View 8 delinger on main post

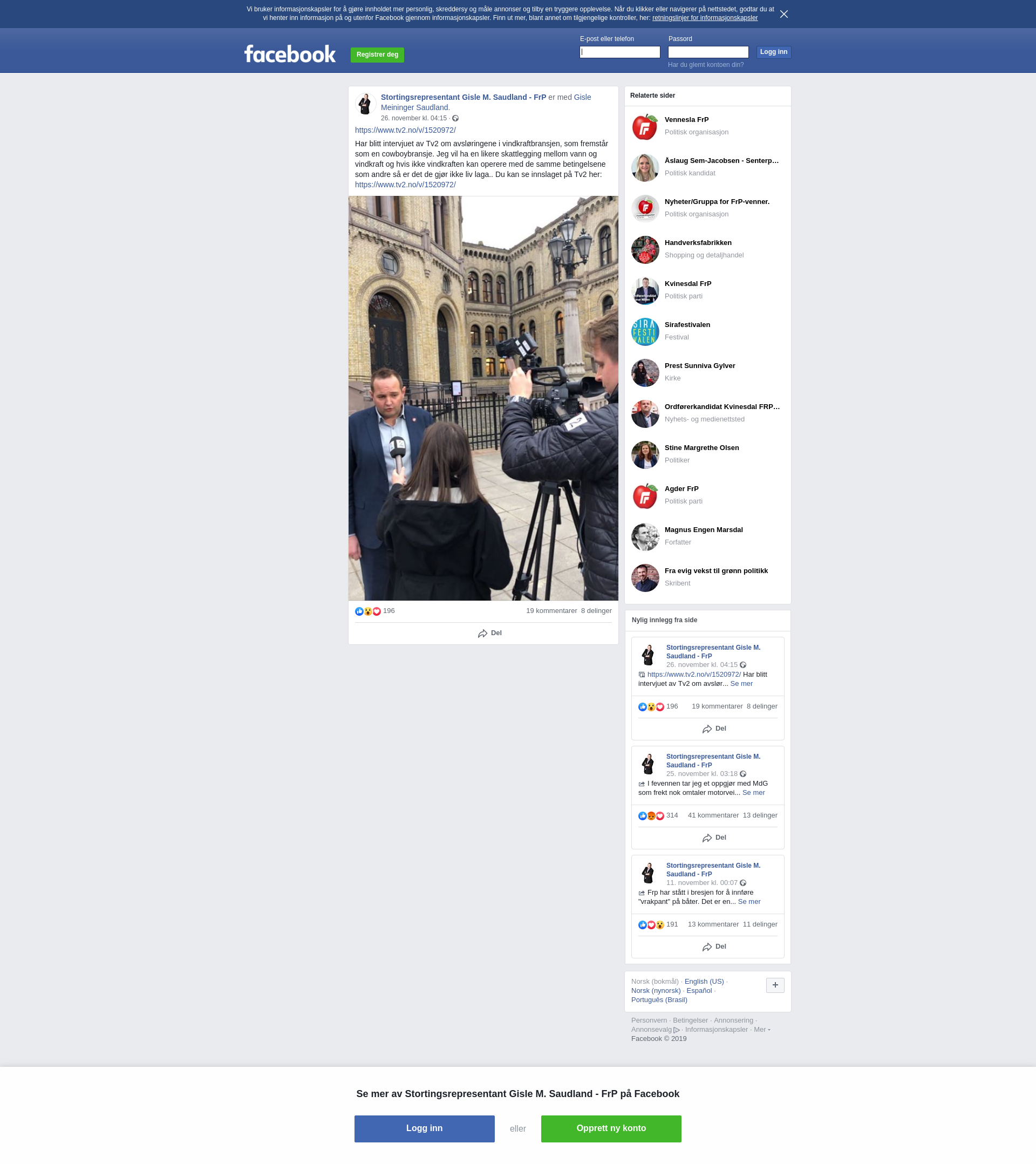[x=596, y=610]
